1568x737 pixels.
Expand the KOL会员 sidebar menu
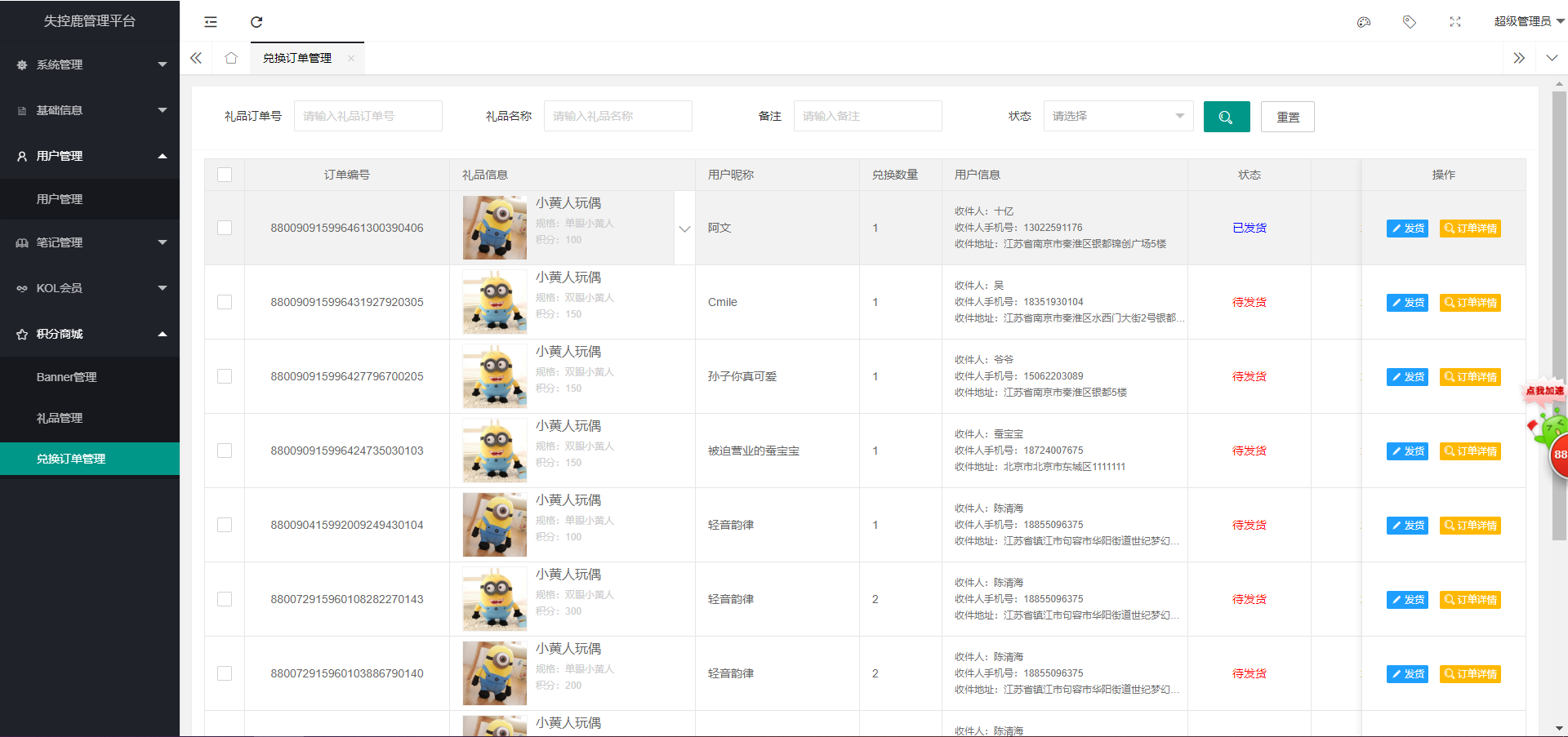pyautogui.click(x=90, y=288)
